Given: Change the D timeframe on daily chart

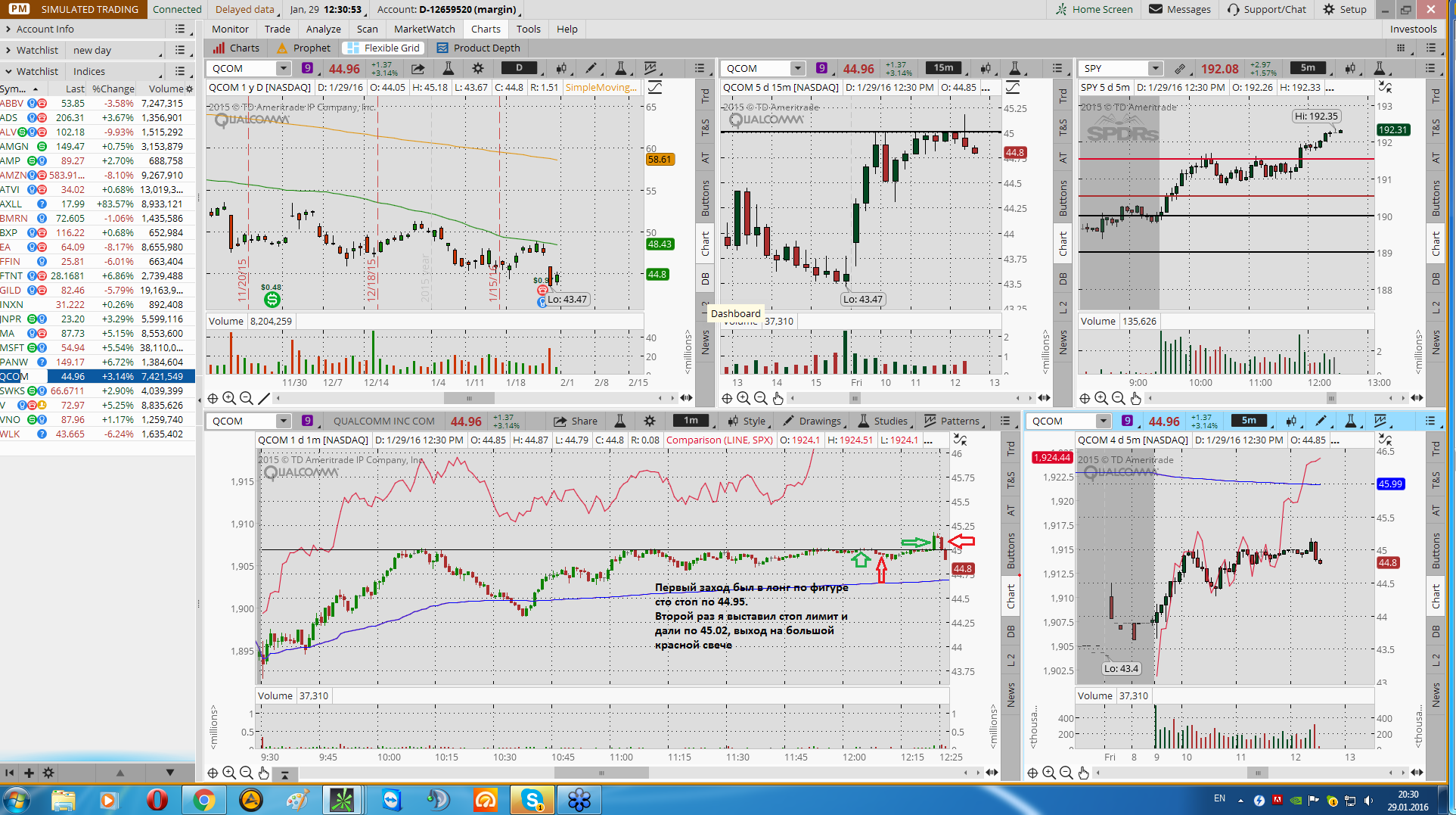Looking at the screenshot, I should [519, 68].
